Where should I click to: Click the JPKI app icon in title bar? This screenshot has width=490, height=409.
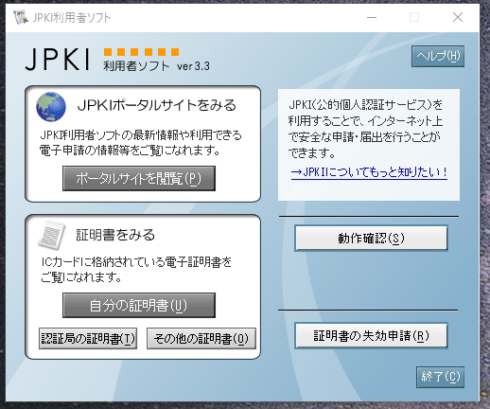[21, 17]
